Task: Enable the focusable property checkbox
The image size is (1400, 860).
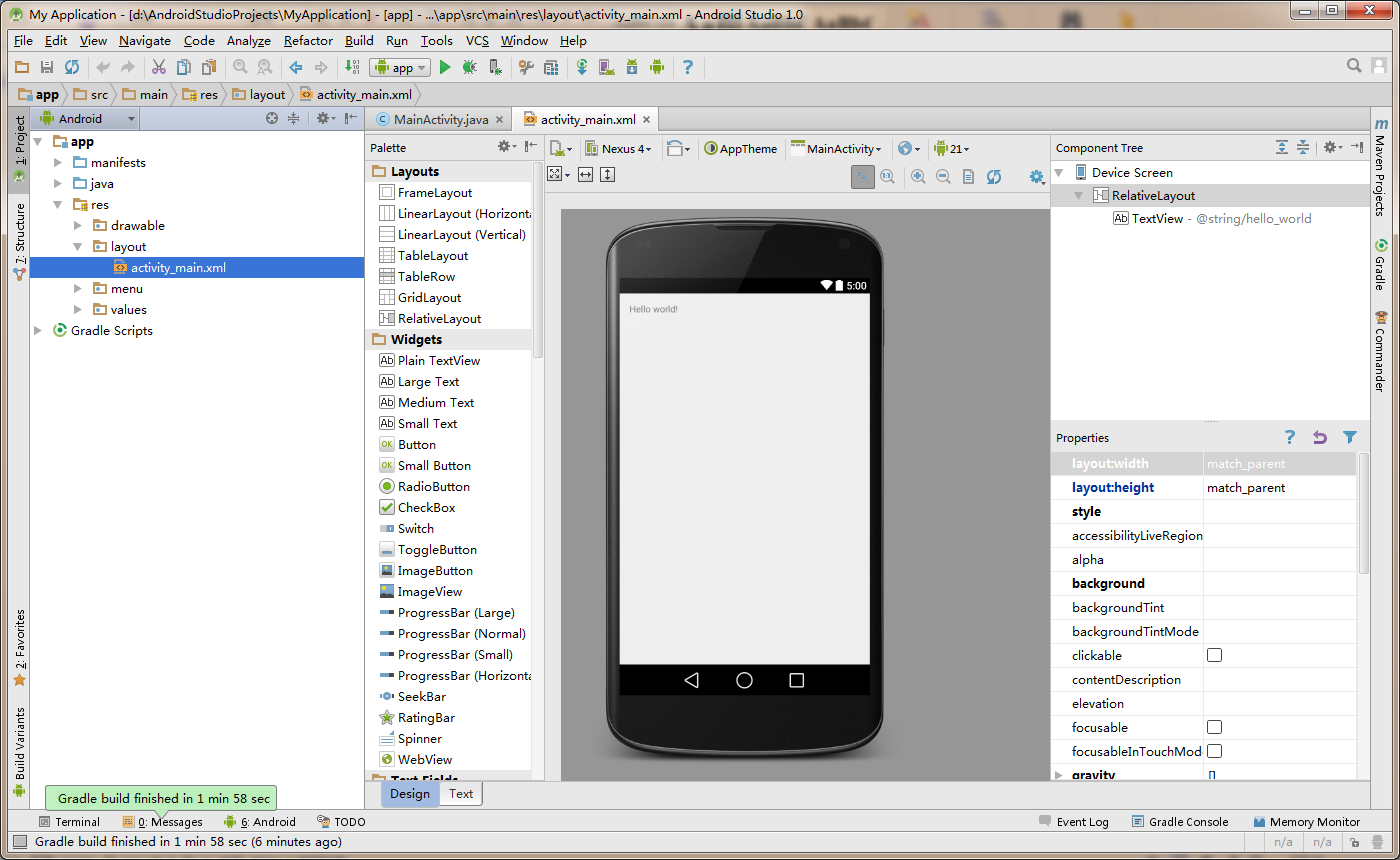Action: click(x=1215, y=727)
